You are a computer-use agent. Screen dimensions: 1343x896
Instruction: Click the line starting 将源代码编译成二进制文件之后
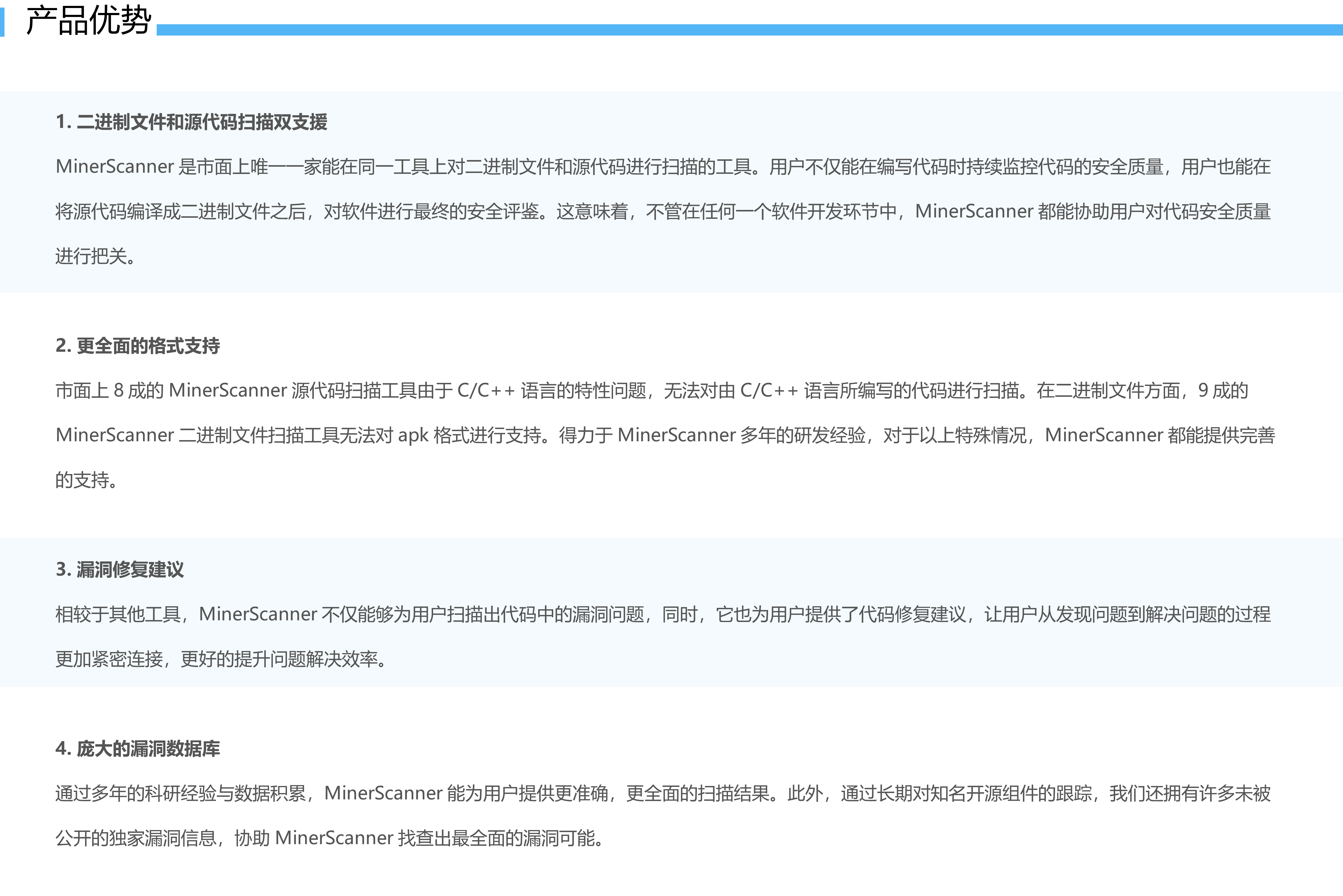pyautogui.click(x=663, y=211)
